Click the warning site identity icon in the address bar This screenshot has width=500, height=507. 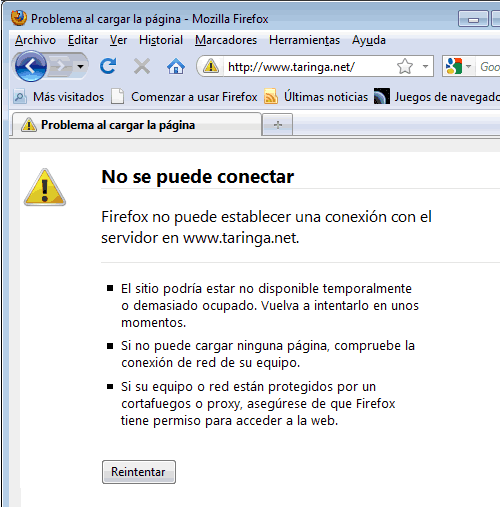tap(211, 66)
